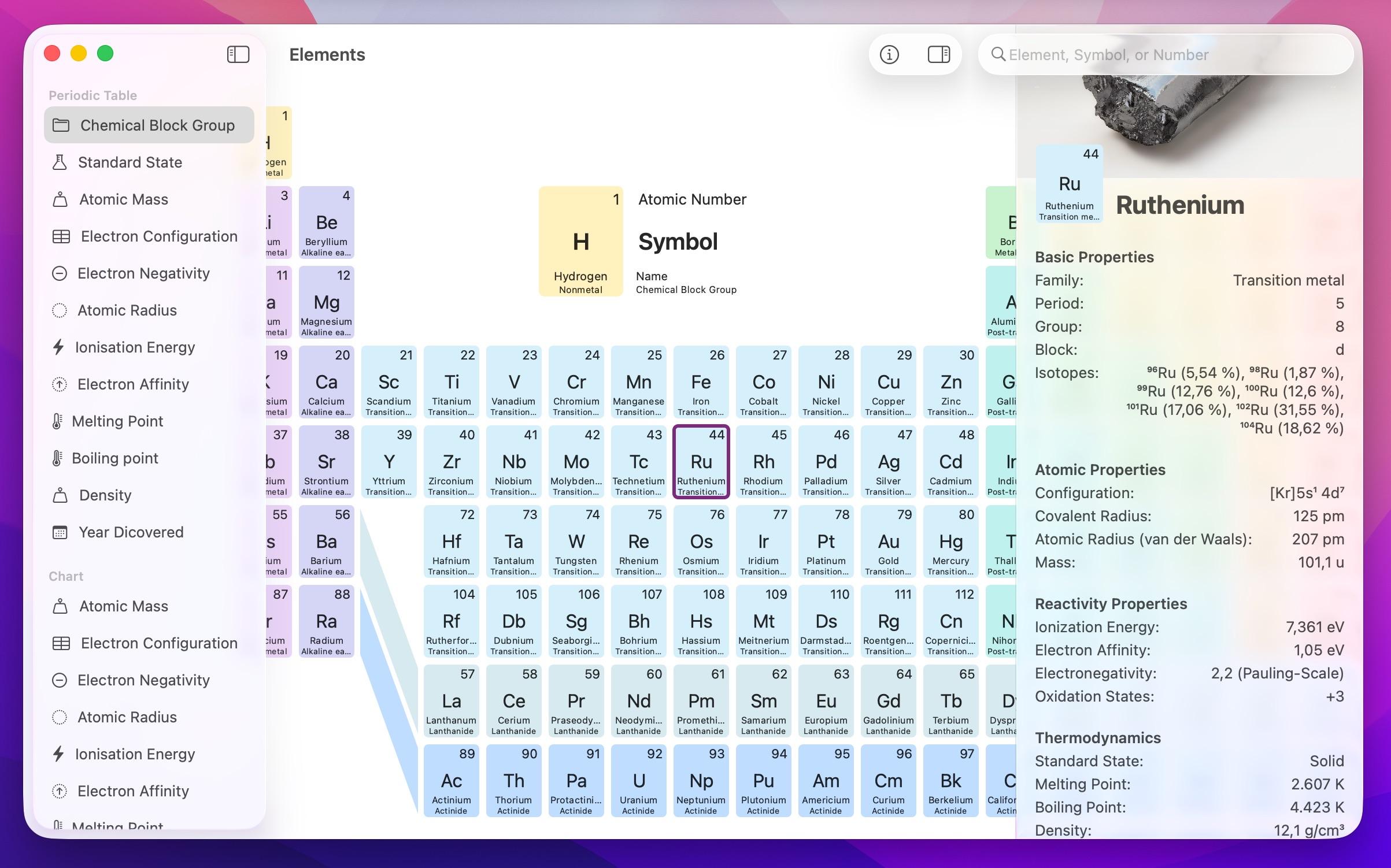Click the Ruthenium heading in inspector
Image resolution: width=1391 pixels, height=868 pixels.
coord(1180,205)
